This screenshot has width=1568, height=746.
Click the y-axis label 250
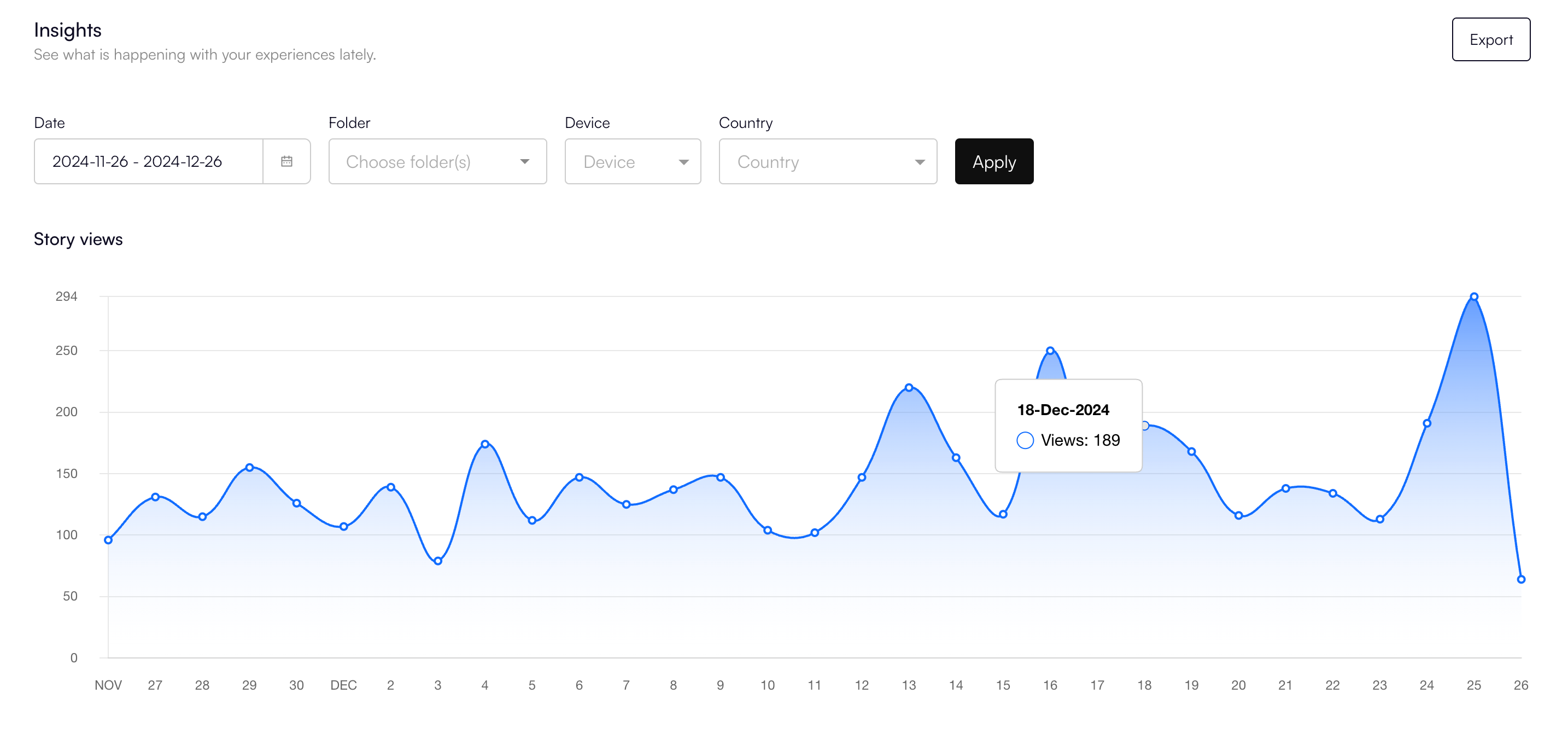pyautogui.click(x=66, y=351)
